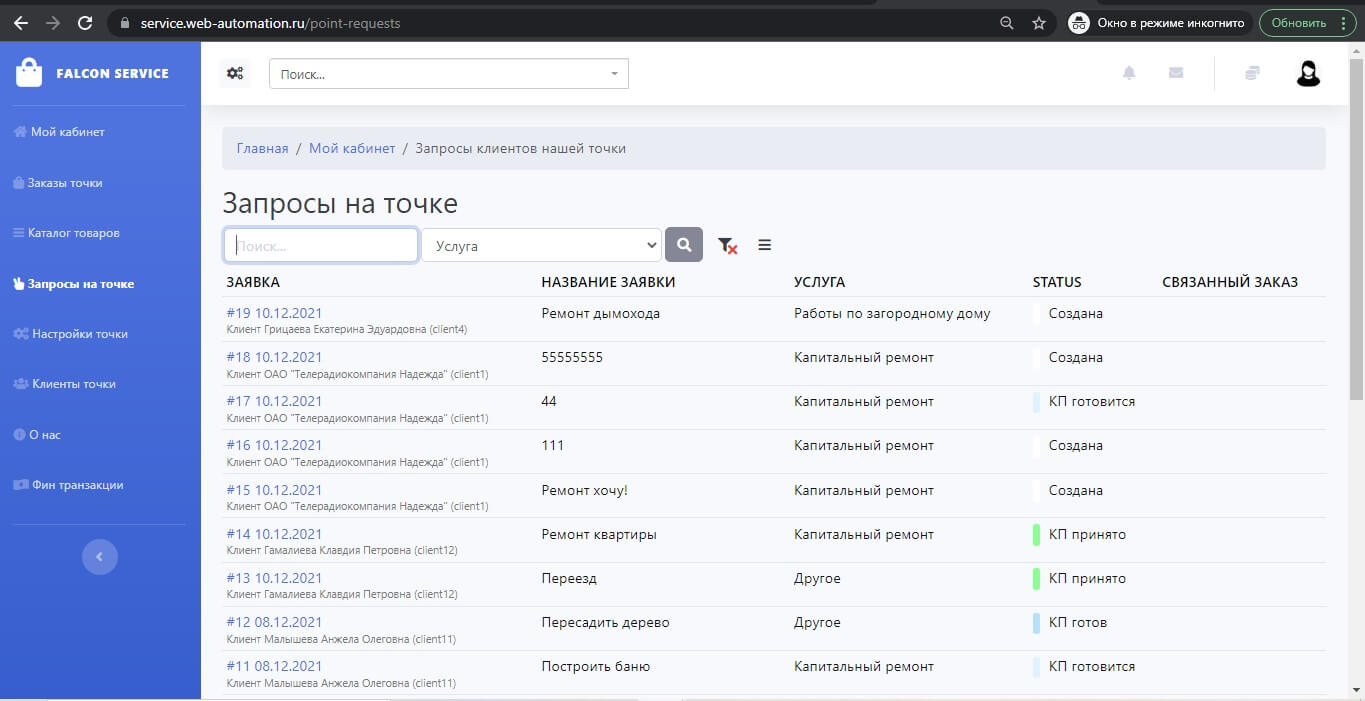Click the STATUS column header
This screenshot has height=701, width=1365.
(x=1057, y=282)
